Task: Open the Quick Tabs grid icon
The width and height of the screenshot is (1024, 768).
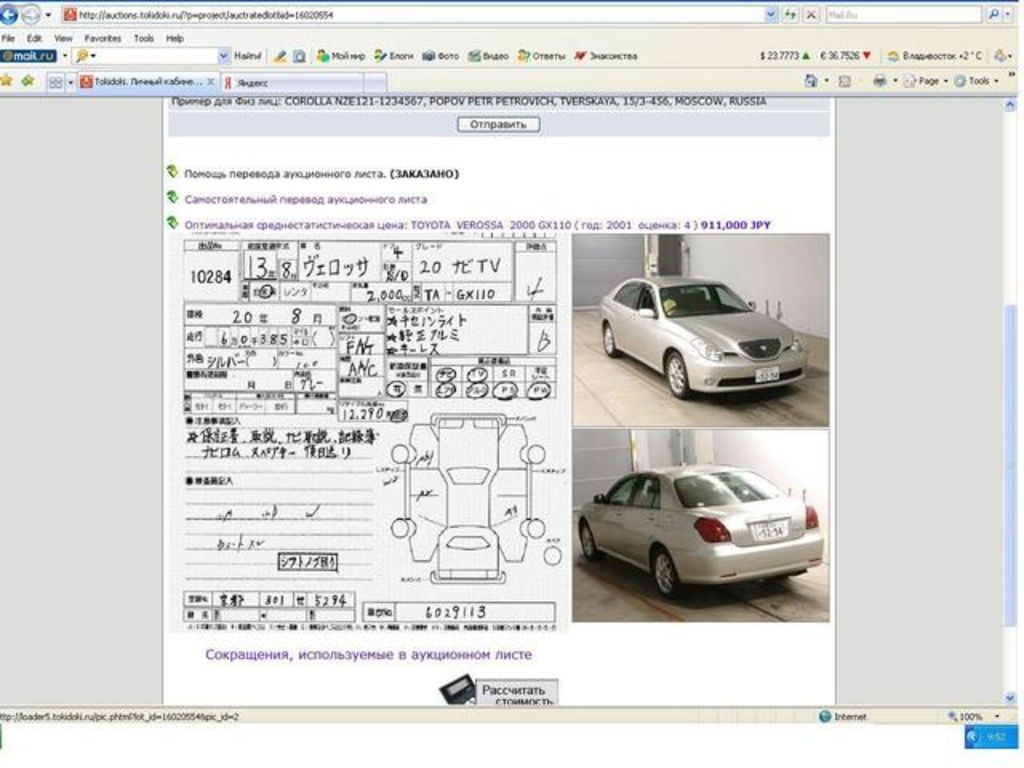Action: click(56, 82)
